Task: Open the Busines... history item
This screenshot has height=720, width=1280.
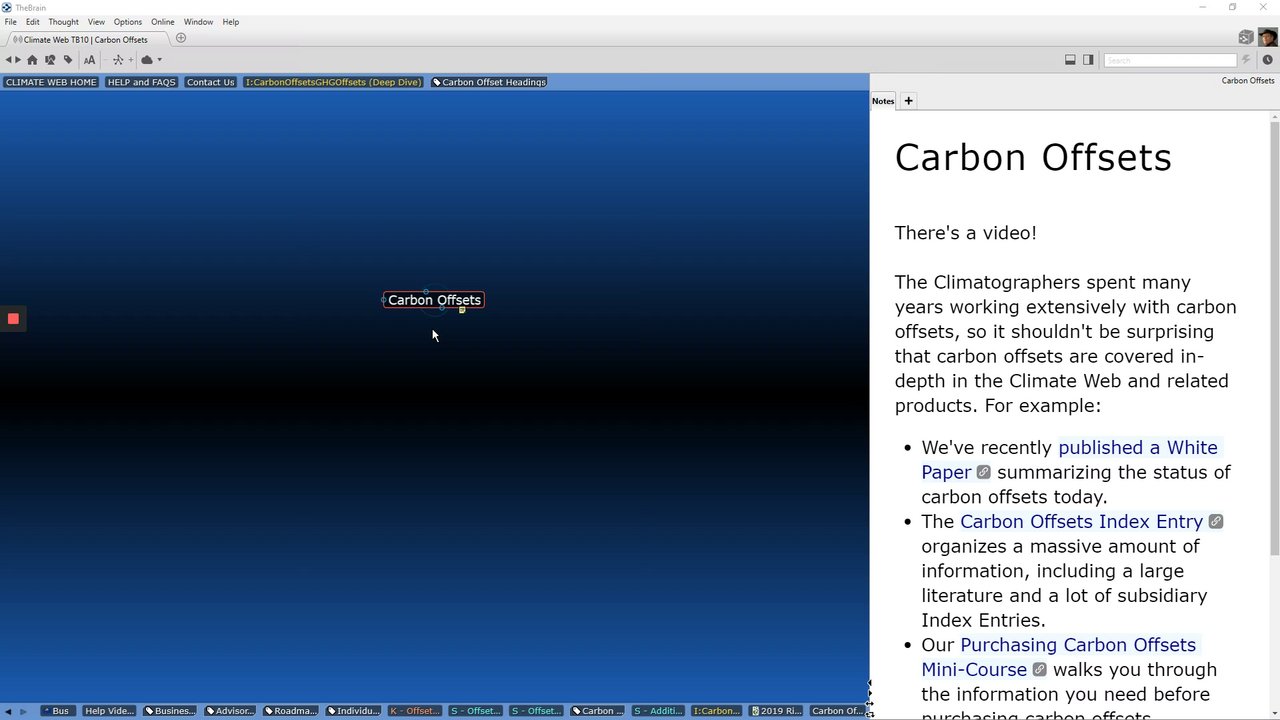Action: tap(169, 711)
